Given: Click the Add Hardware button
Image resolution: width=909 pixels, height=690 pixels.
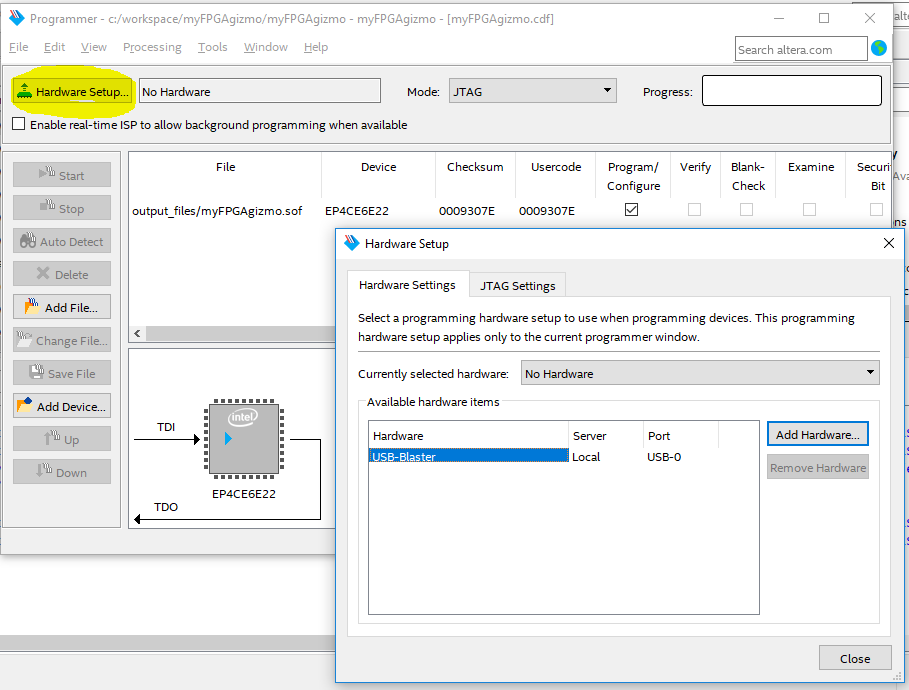Looking at the screenshot, I should click(817, 434).
